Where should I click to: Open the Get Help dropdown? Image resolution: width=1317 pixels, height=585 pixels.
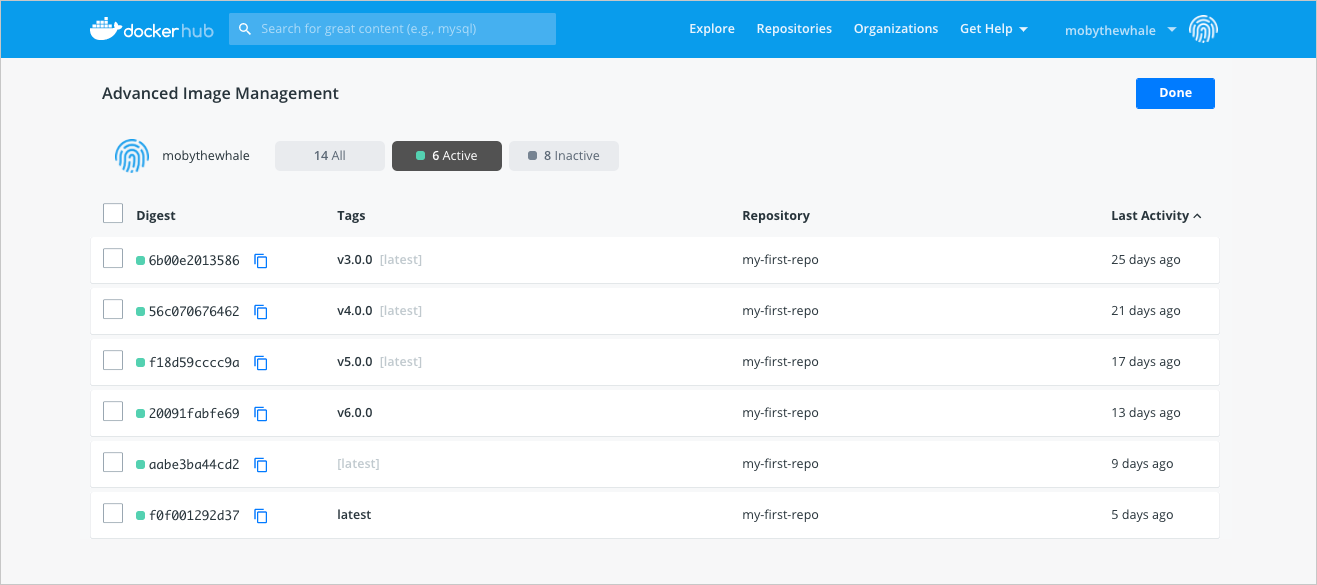click(x=994, y=28)
